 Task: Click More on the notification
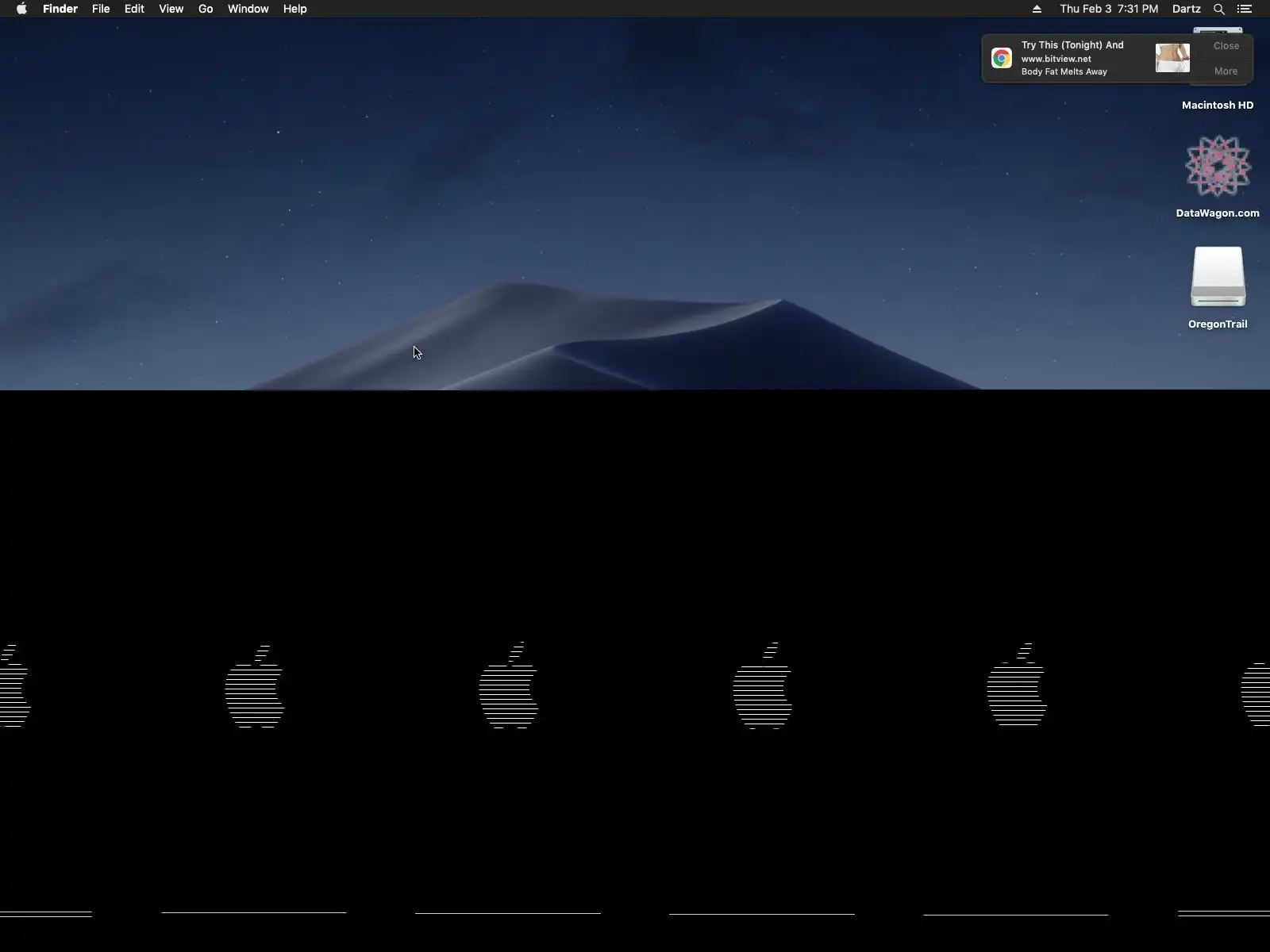pos(1226,71)
